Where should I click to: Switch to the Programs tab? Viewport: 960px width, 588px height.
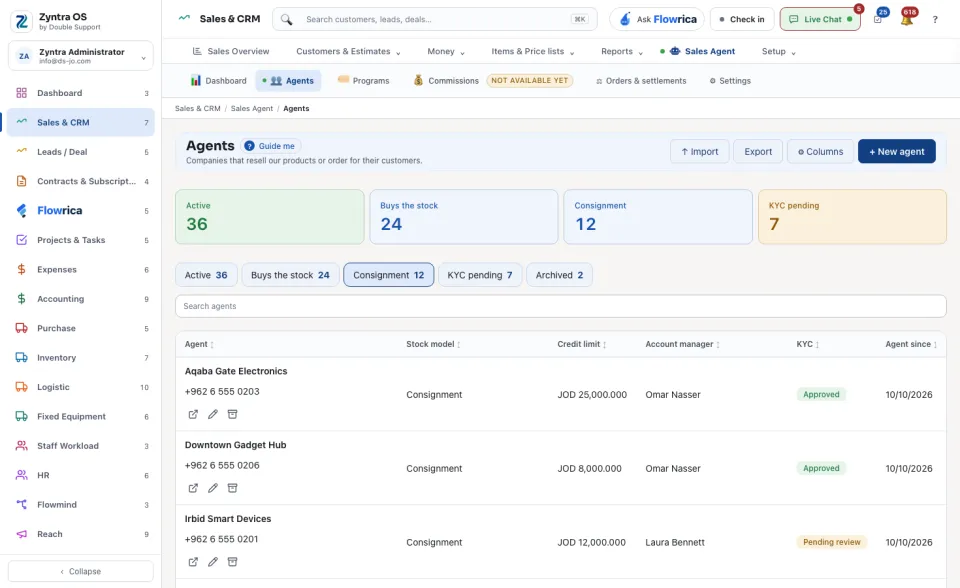364,81
